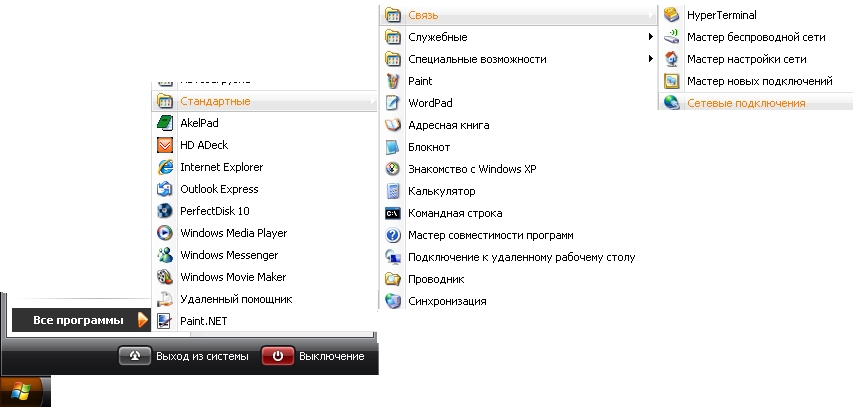The image size is (854, 407).
Task: Click the red Выключение power button
Action: (x=278, y=356)
